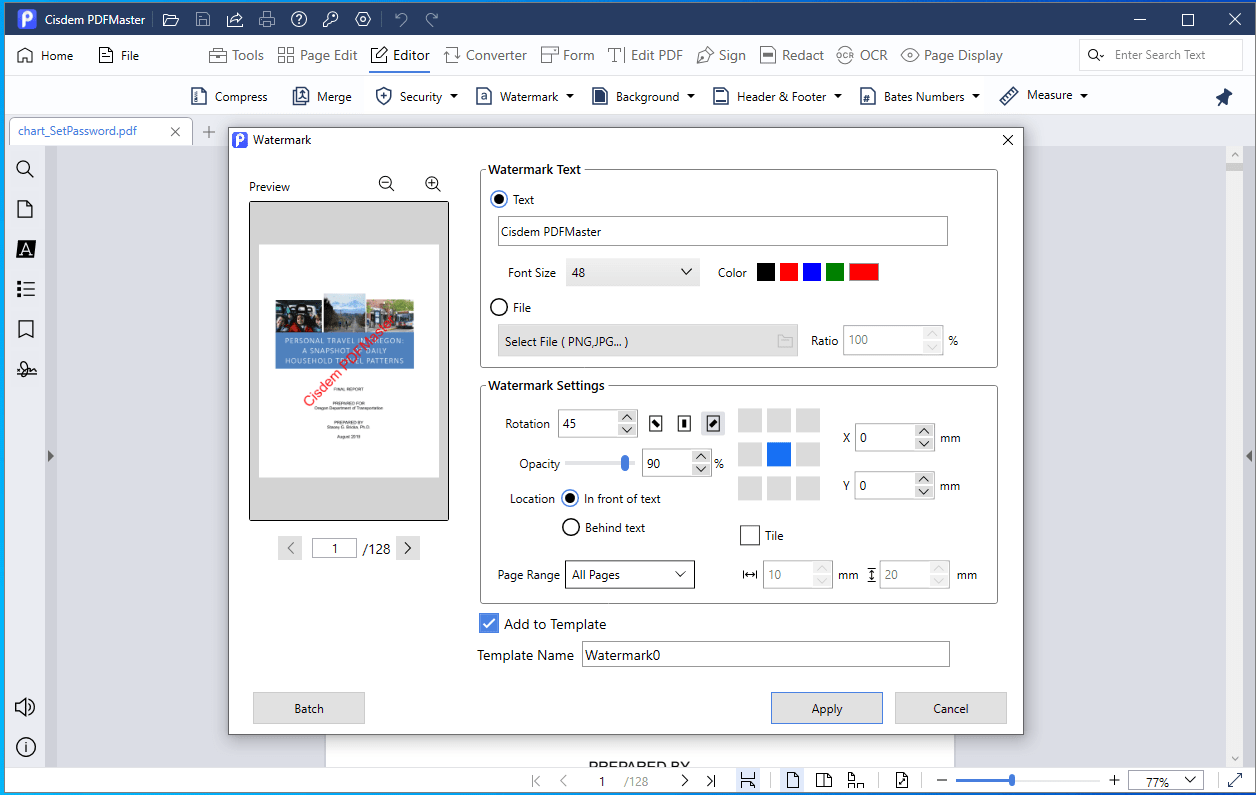Click the Share icon in title bar
The height and width of the screenshot is (795, 1256).
tap(235, 20)
